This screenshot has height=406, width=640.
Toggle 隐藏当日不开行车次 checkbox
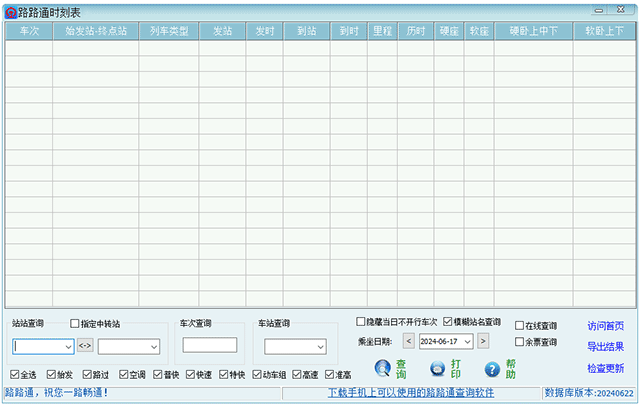pyautogui.click(x=360, y=322)
